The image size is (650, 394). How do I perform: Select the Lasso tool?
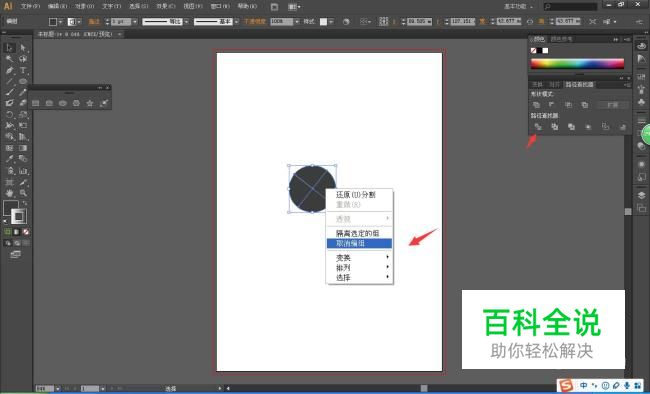(23, 59)
